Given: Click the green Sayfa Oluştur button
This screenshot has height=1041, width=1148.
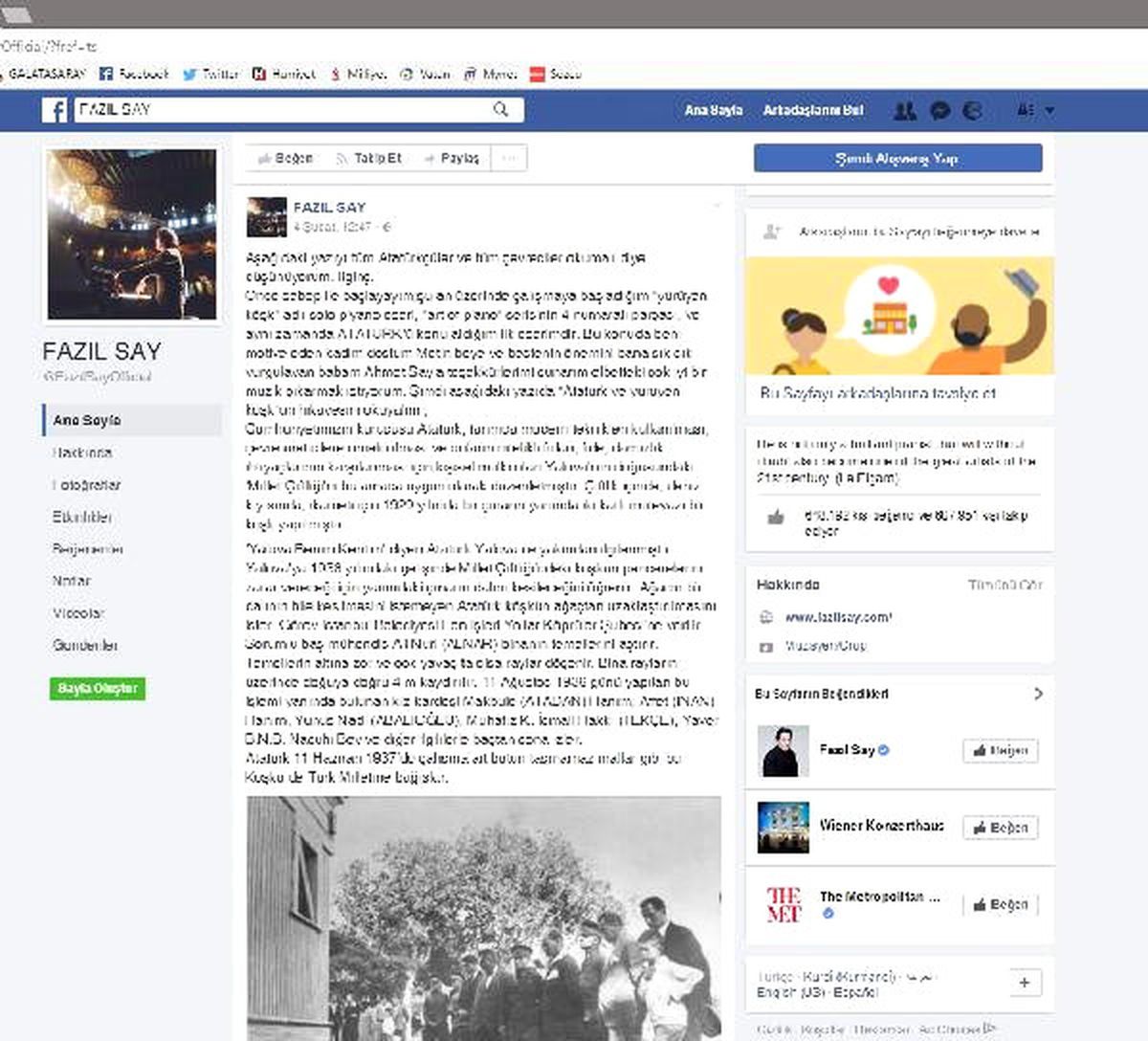Looking at the screenshot, I should click(98, 689).
